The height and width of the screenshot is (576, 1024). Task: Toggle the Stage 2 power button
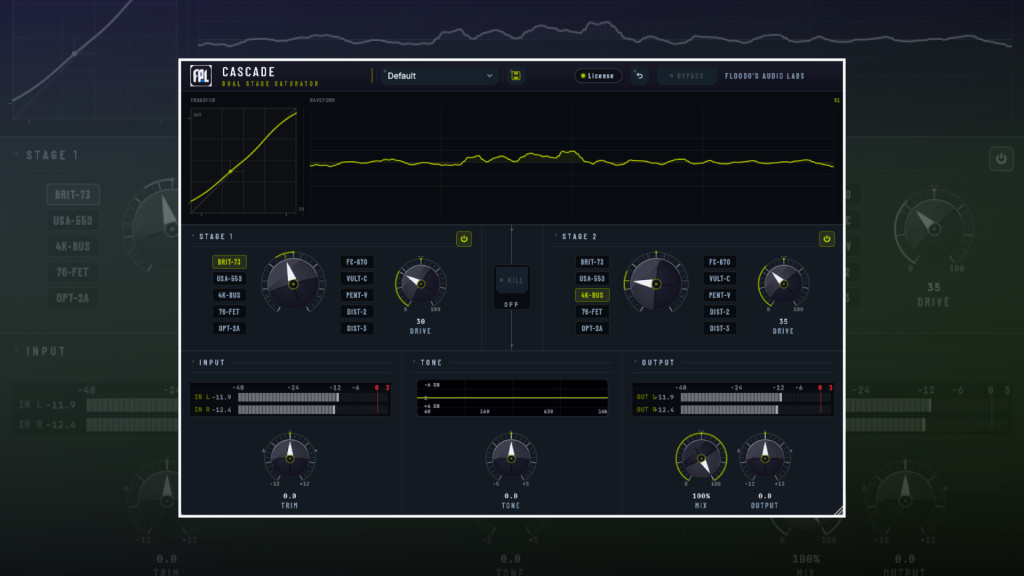coord(827,239)
